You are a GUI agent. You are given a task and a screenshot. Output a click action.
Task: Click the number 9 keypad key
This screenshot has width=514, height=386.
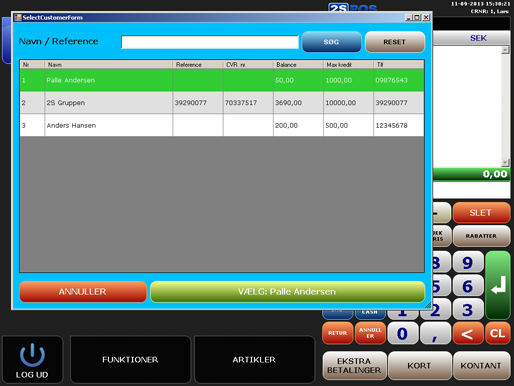point(468,262)
